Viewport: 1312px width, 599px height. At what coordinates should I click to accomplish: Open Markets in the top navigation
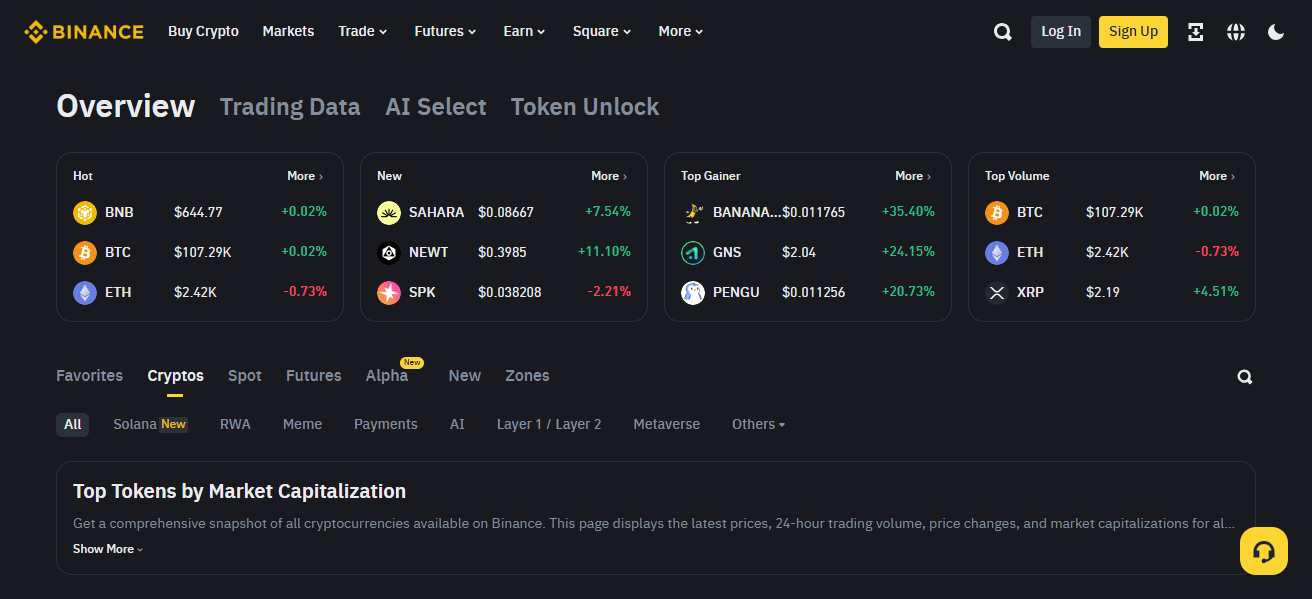[288, 32]
